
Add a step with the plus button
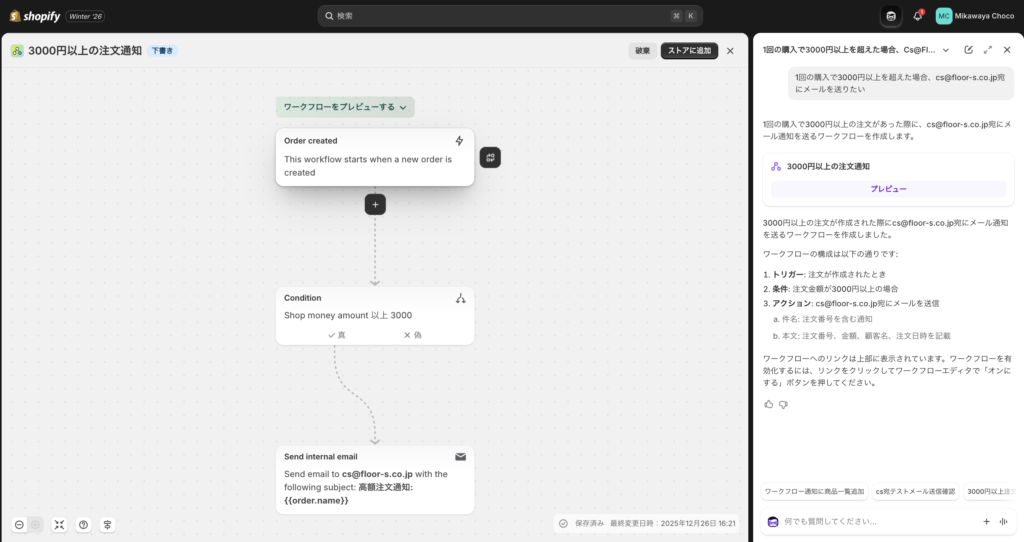(375, 204)
